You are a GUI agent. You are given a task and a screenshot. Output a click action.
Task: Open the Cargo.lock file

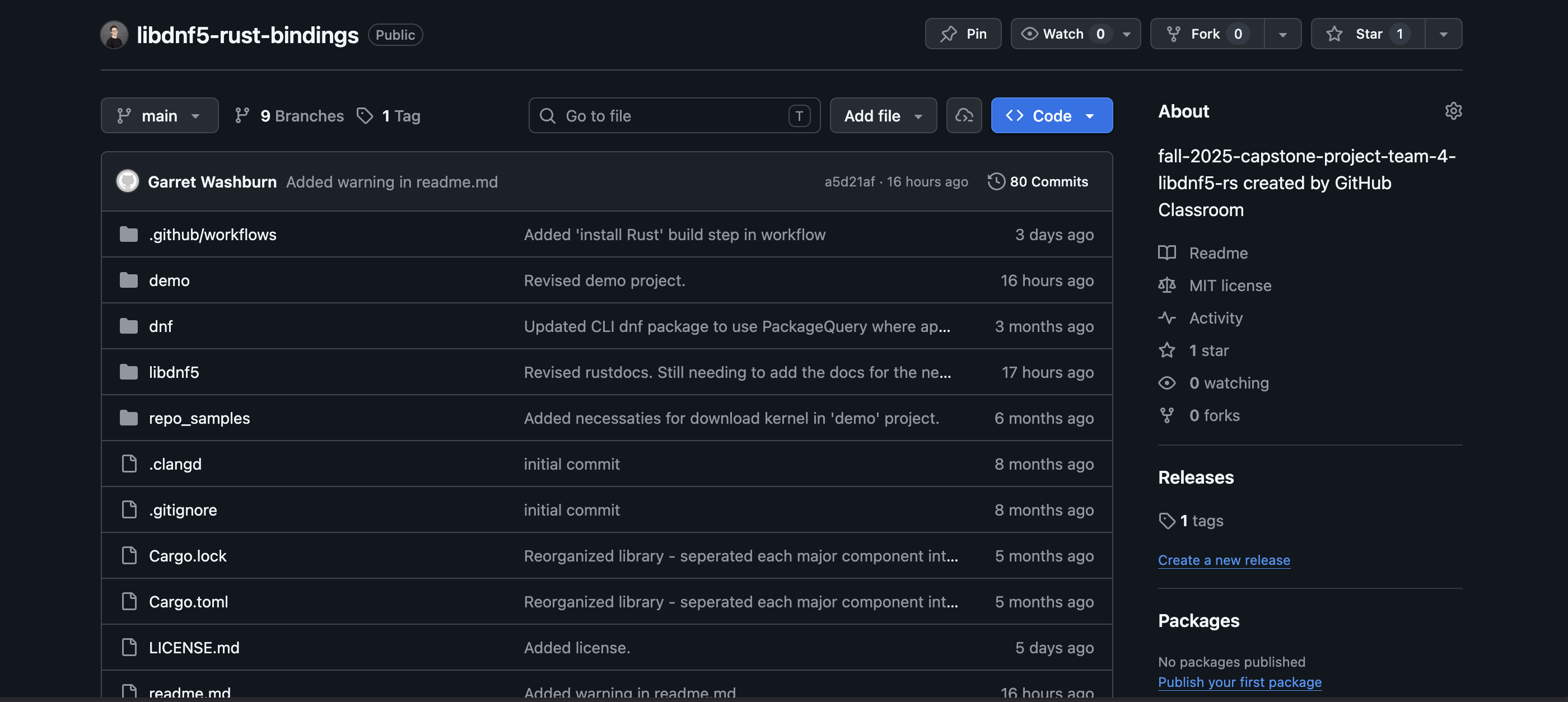pyautogui.click(x=188, y=556)
